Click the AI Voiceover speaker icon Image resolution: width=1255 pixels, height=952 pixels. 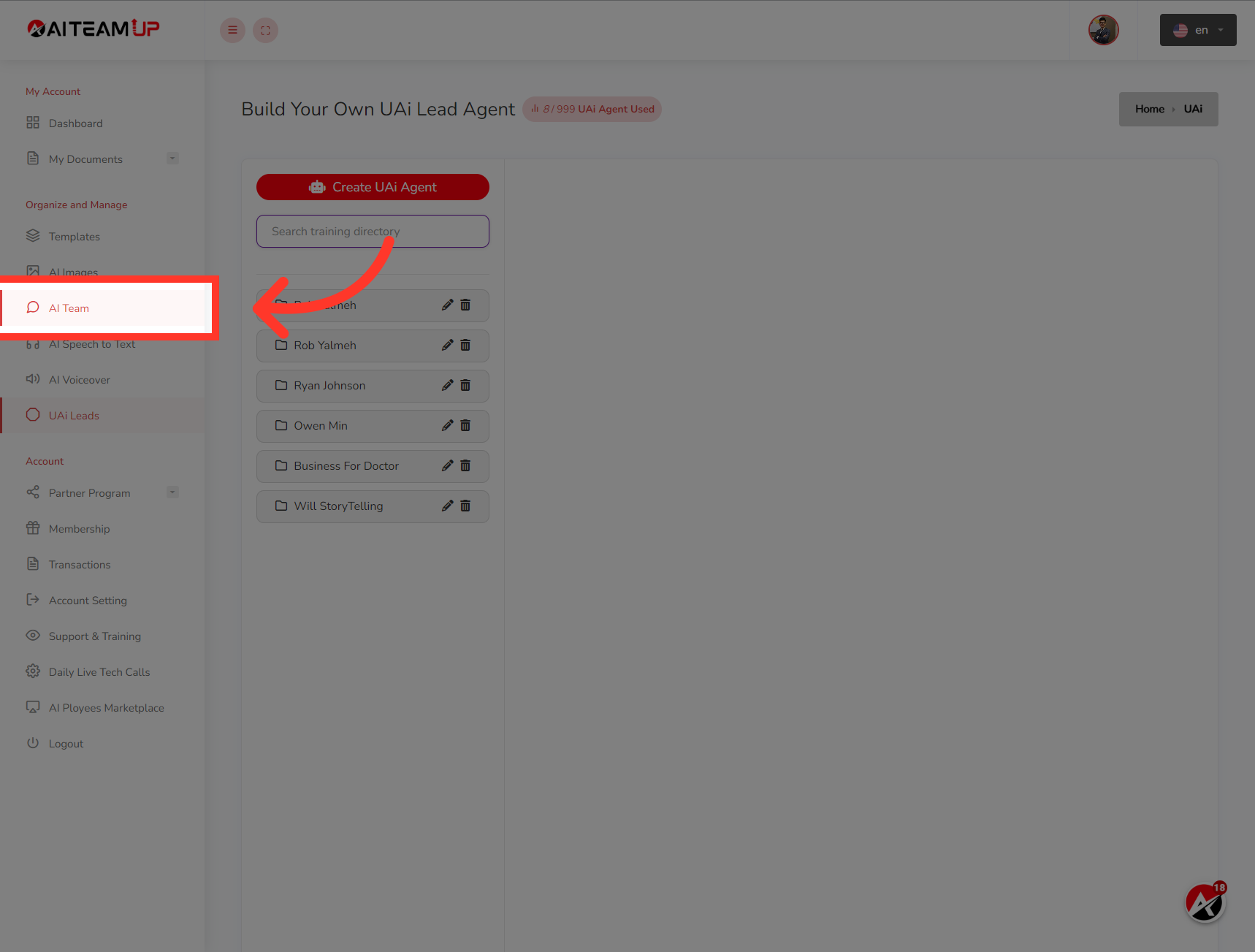[33, 378]
